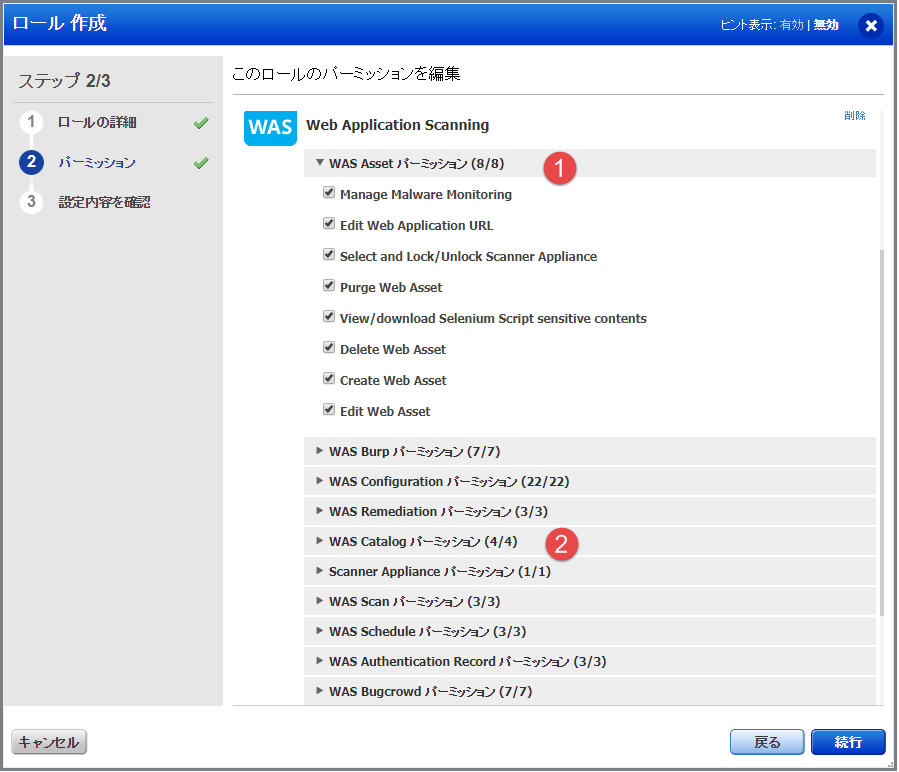Toggle Delete Web Asset checkbox

[x=329, y=349]
